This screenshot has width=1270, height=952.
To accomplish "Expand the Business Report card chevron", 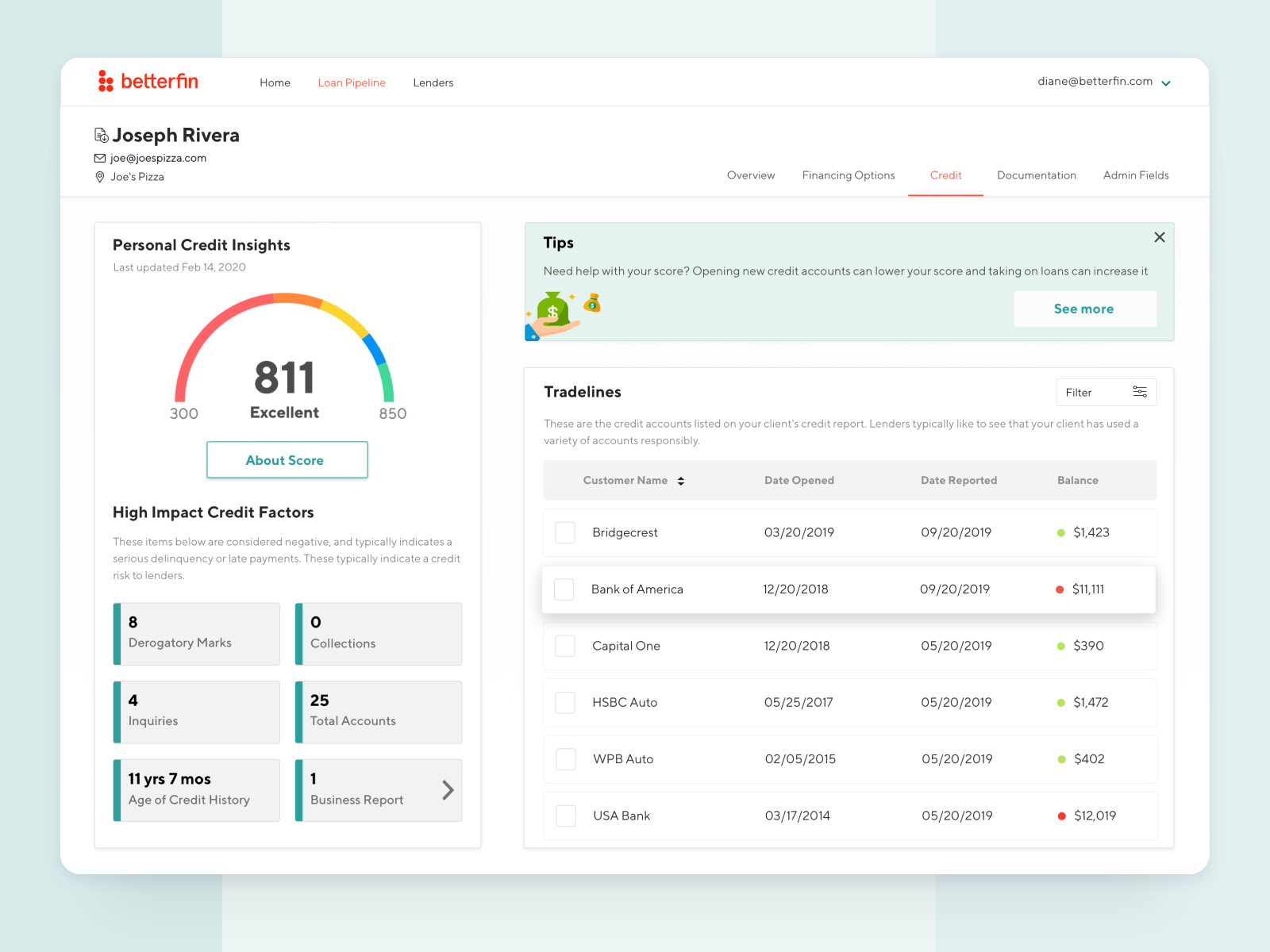I will (447, 790).
